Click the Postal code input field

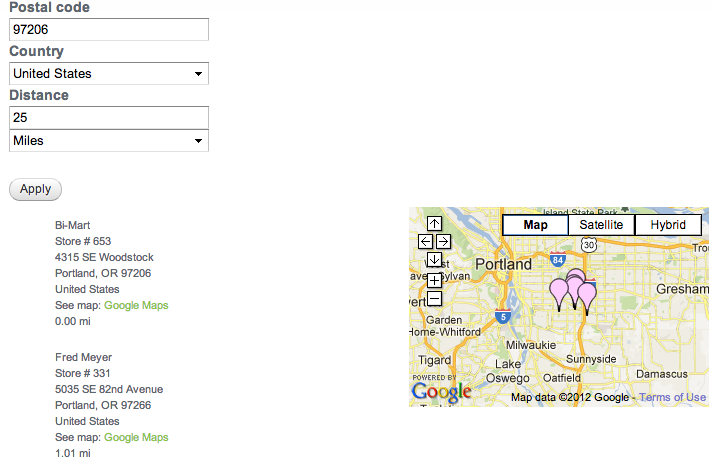(x=108, y=30)
